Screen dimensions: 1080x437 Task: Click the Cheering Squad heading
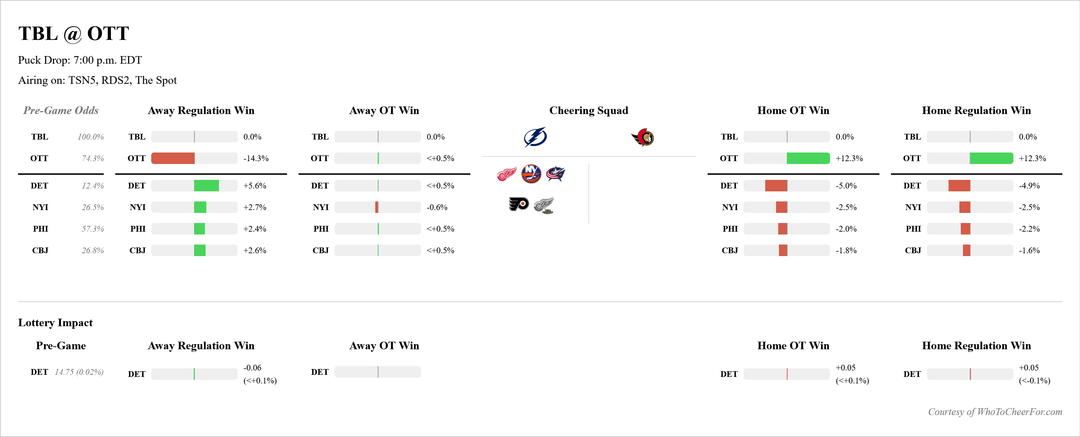click(588, 111)
